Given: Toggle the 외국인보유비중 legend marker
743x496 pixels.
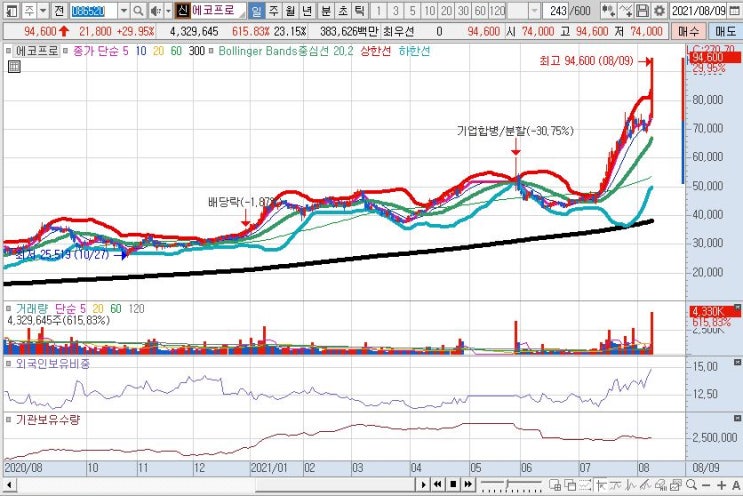Looking at the screenshot, I should (9, 364).
